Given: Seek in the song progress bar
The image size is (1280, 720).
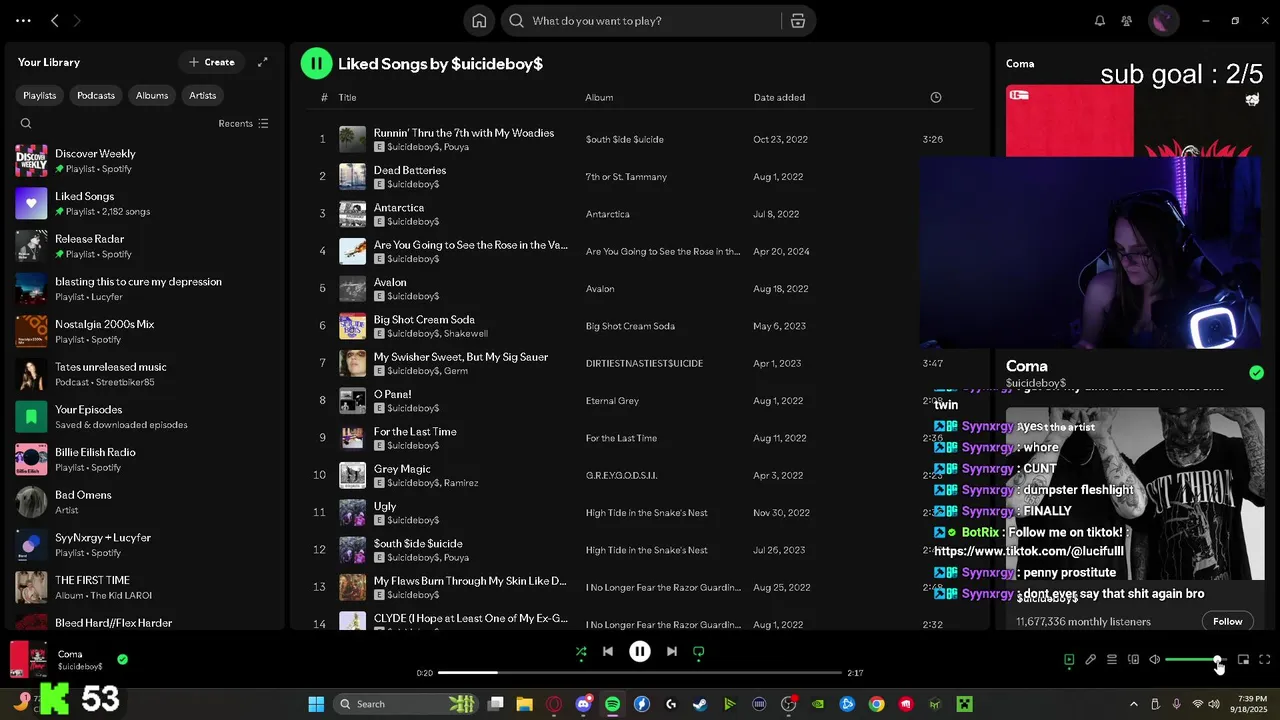Looking at the screenshot, I should (640, 673).
